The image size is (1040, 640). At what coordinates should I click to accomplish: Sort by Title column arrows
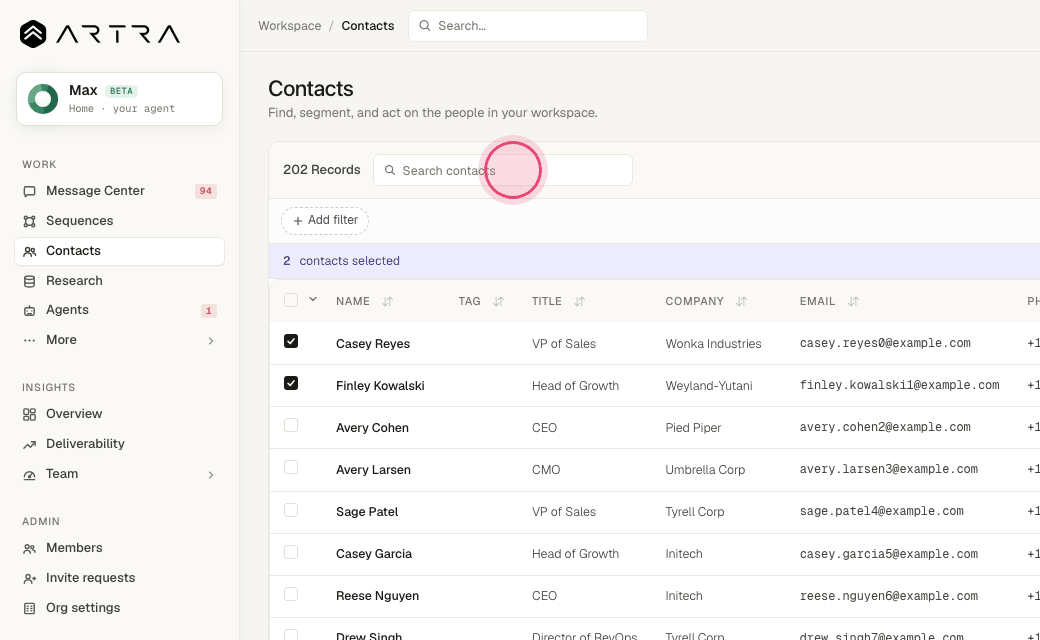click(579, 302)
